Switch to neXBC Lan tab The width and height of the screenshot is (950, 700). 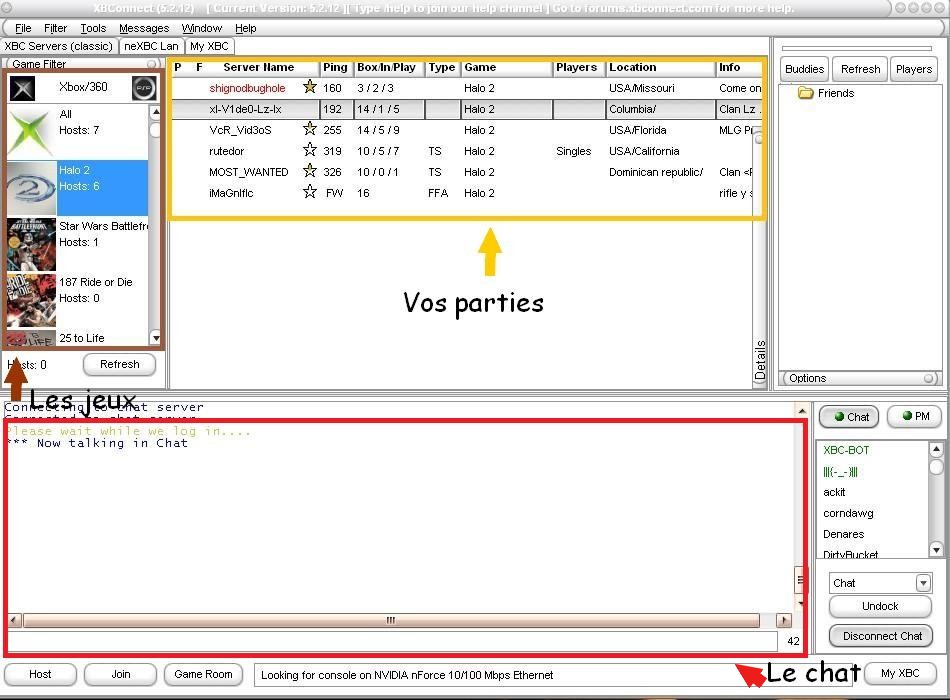[151, 46]
